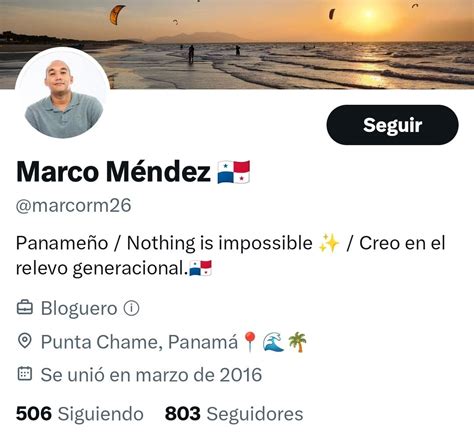Open the 803 Seguidores followers list
474x438 pixels.
[234, 414]
